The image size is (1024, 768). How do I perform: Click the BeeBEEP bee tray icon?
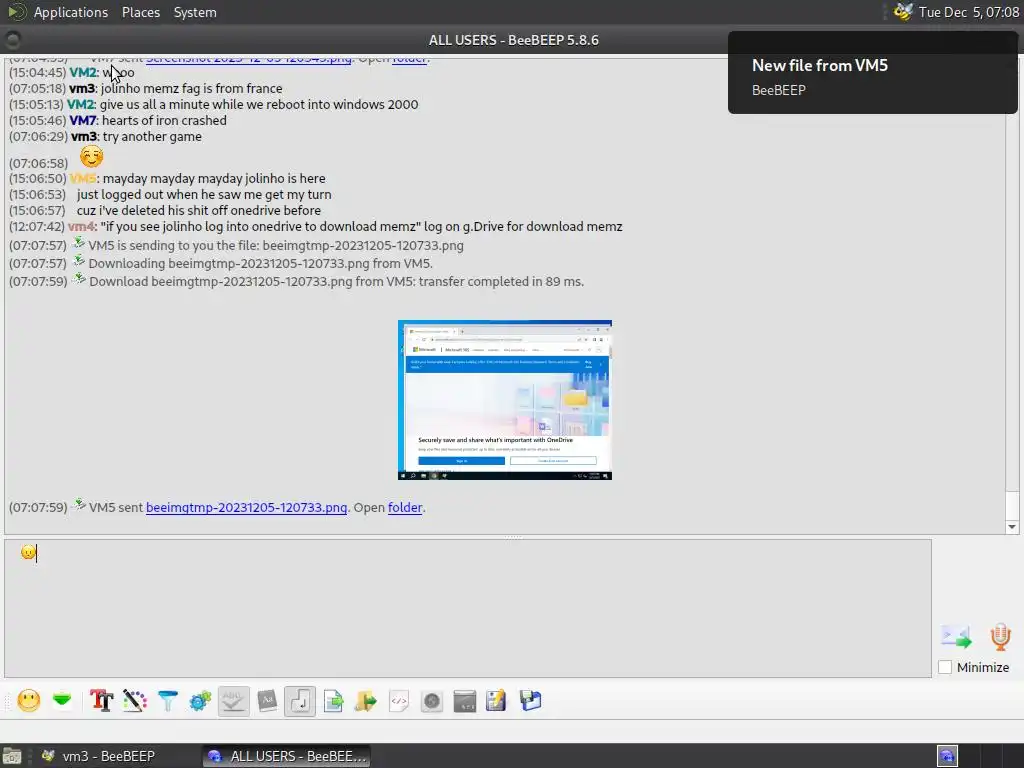click(x=903, y=12)
